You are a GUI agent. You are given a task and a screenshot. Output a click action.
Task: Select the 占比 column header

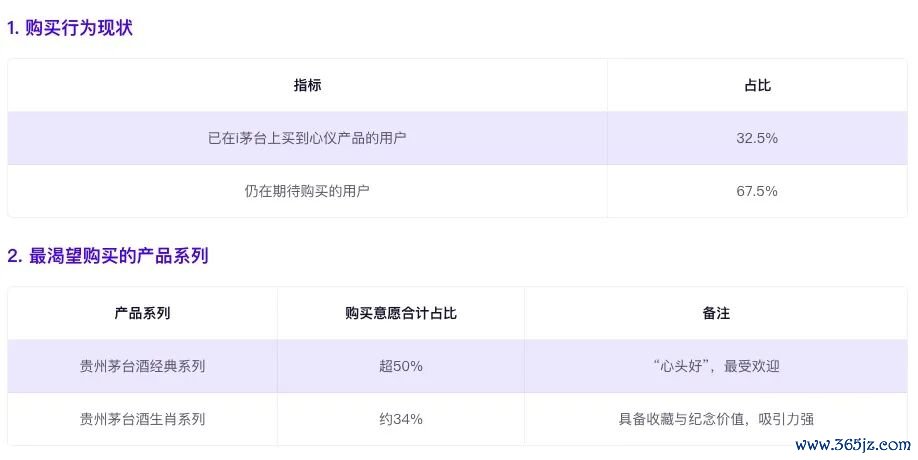click(x=757, y=85)
